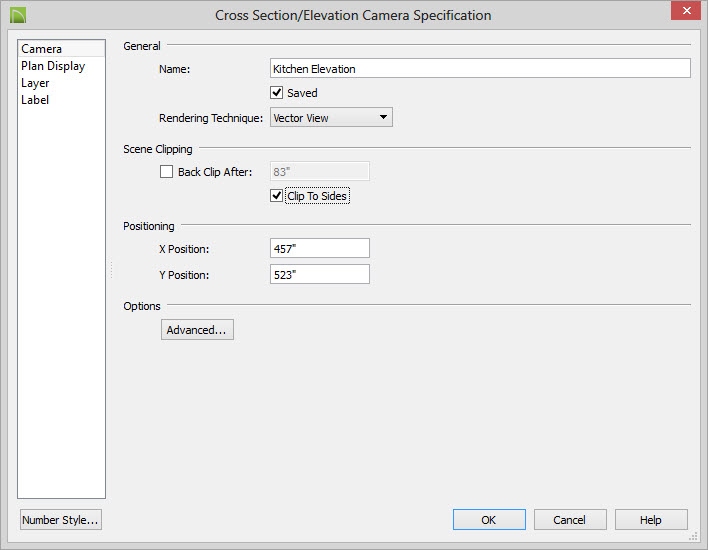708x550 pixels.
Task: Open the Number Style... dialog
Action: pyautogui.click(x=61, y=520)
